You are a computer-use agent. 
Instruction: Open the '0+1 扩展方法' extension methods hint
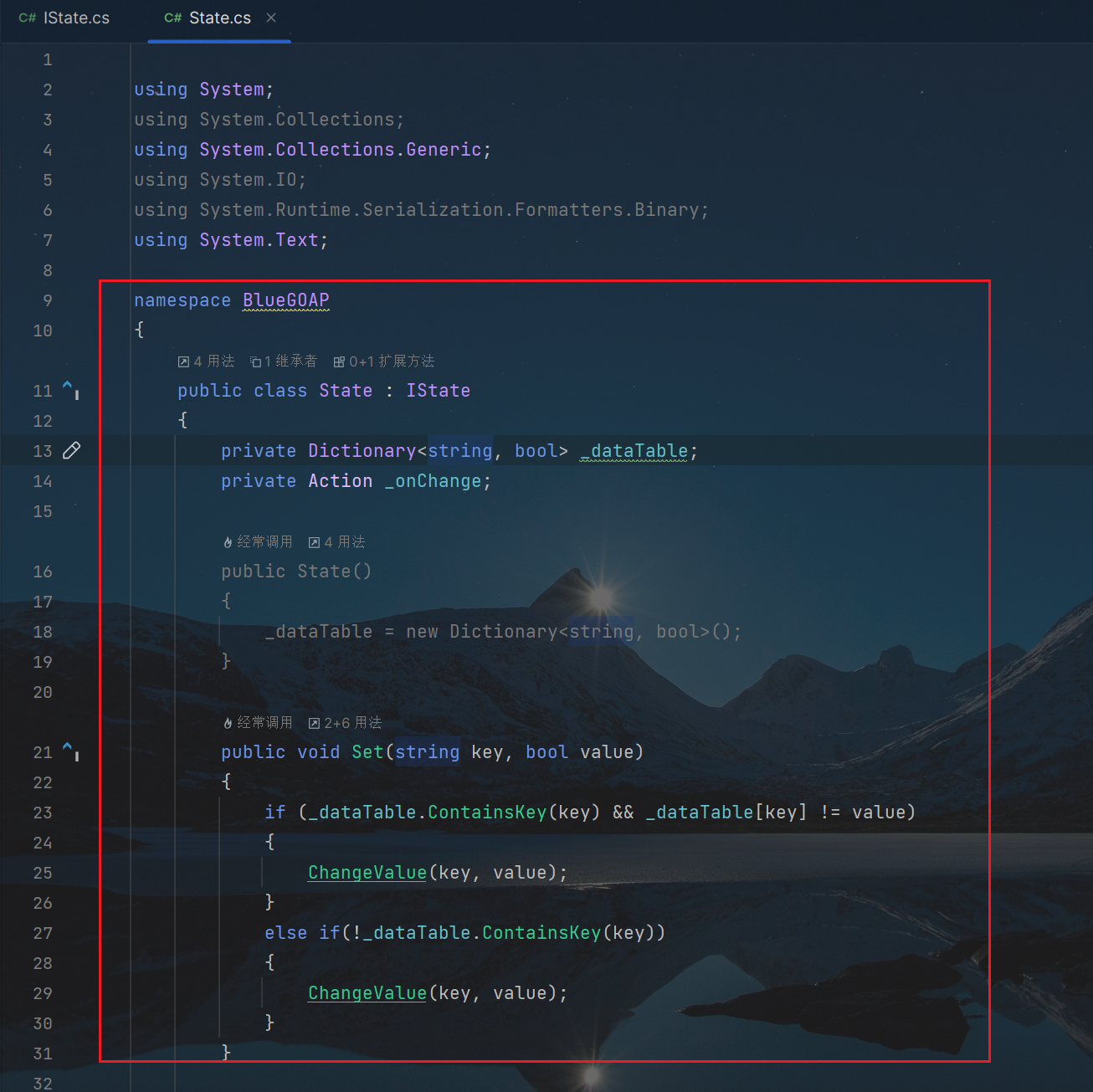(384, 361)
